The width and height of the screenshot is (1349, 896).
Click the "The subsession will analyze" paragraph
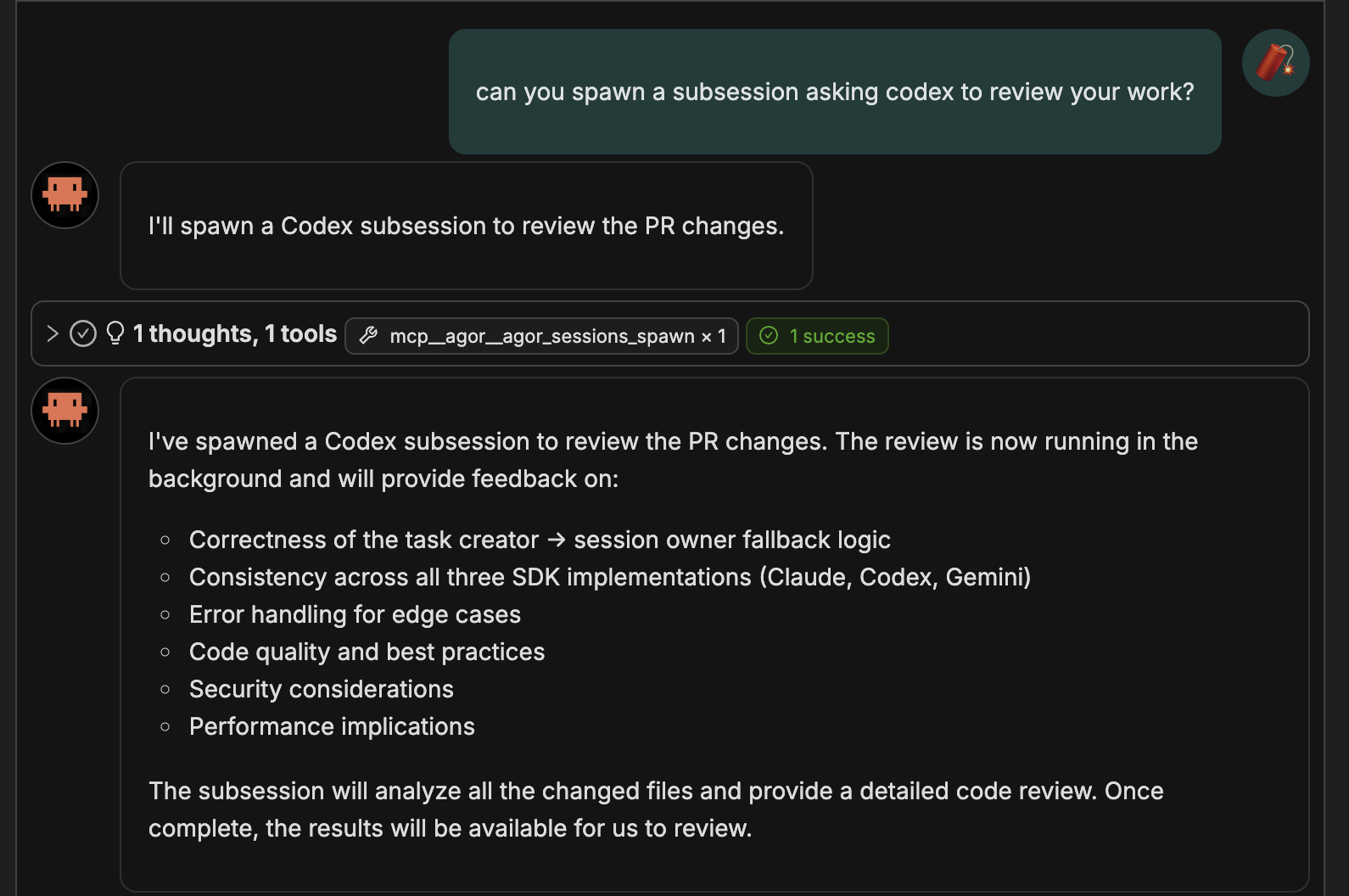pyautogui.click(x=656, y=809)
